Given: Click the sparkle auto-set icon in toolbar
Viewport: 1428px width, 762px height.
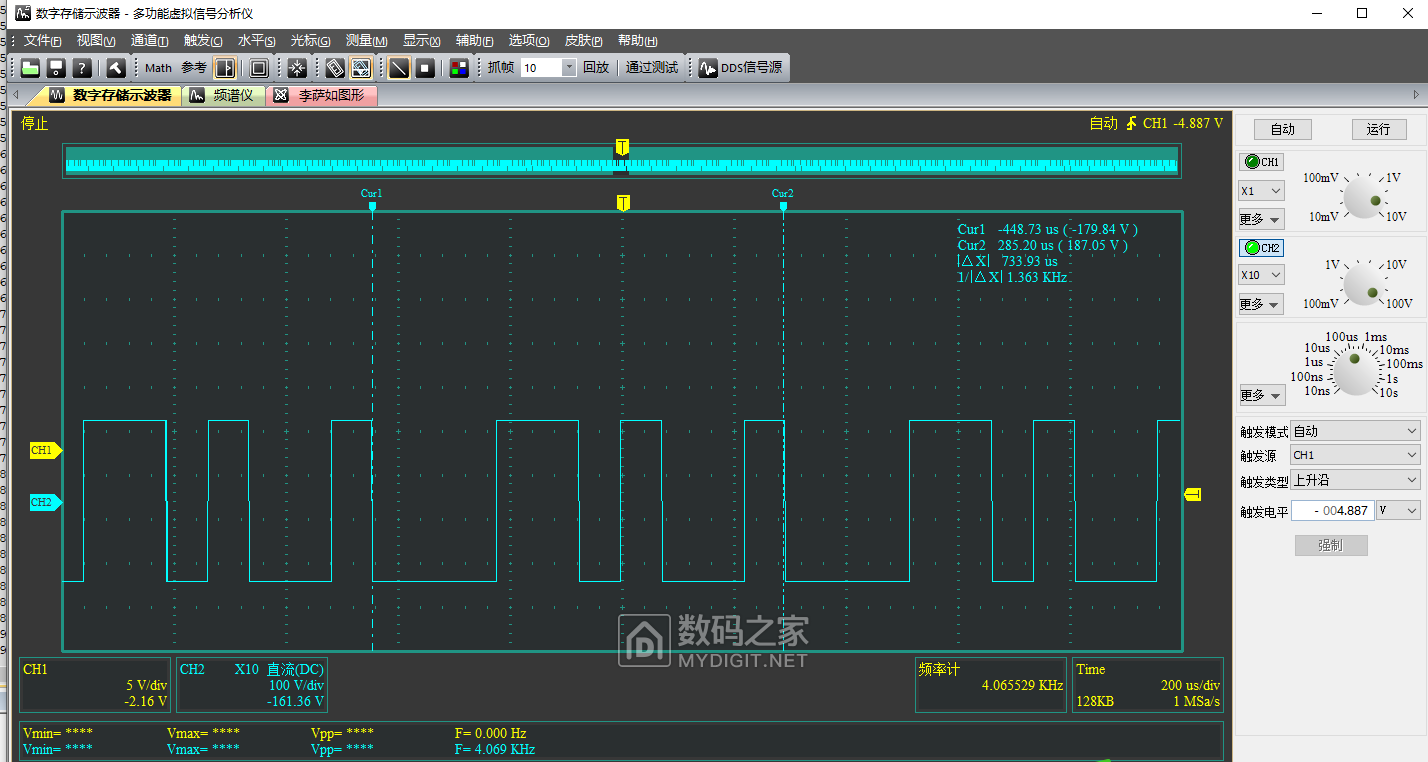Looking at the screenshot, I should [297, 68].
